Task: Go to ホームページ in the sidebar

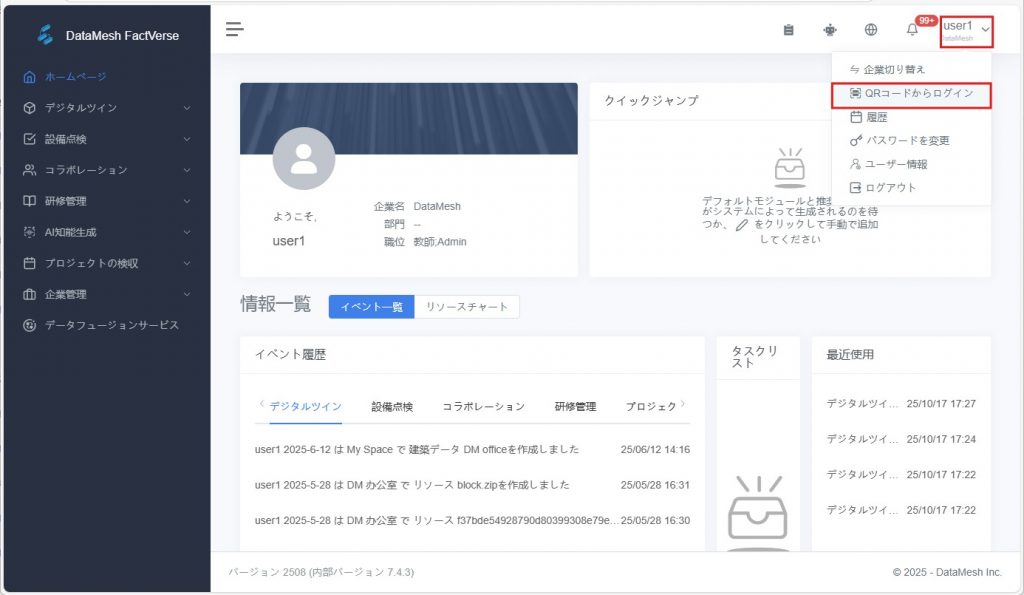Action: tap(75, 77)
